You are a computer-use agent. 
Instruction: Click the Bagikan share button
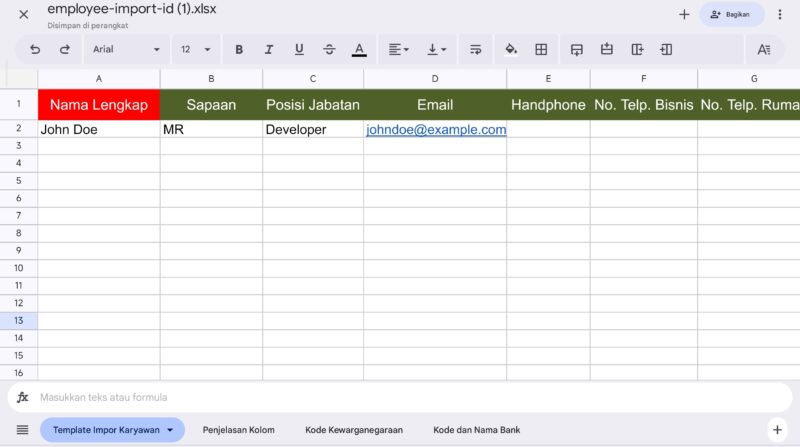click(731, 15)
